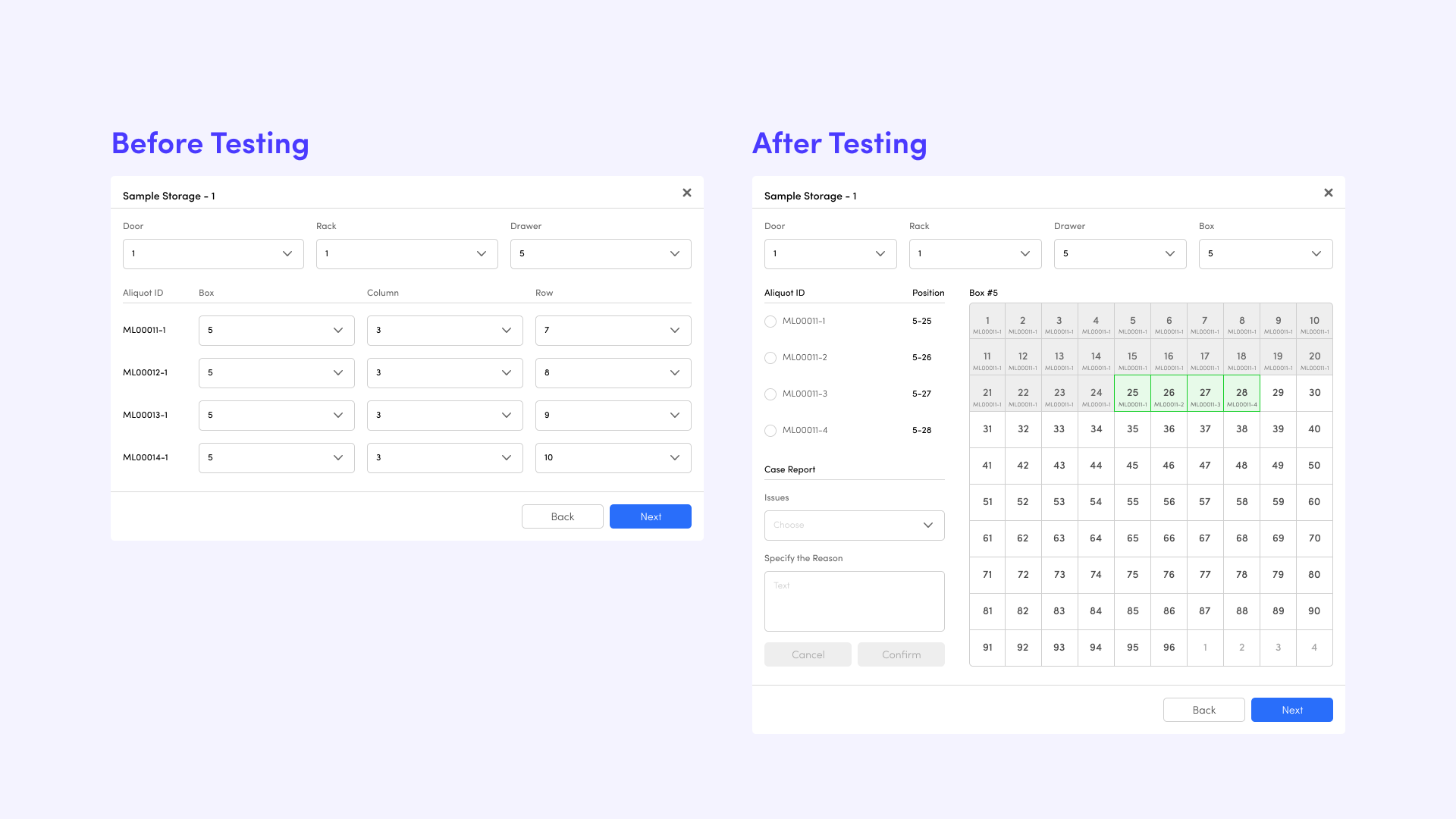Screen dimensions: 1456x819
Task: Click the close icon on Sample Storage - 1 (Before)
Action: tap(687, 193)
